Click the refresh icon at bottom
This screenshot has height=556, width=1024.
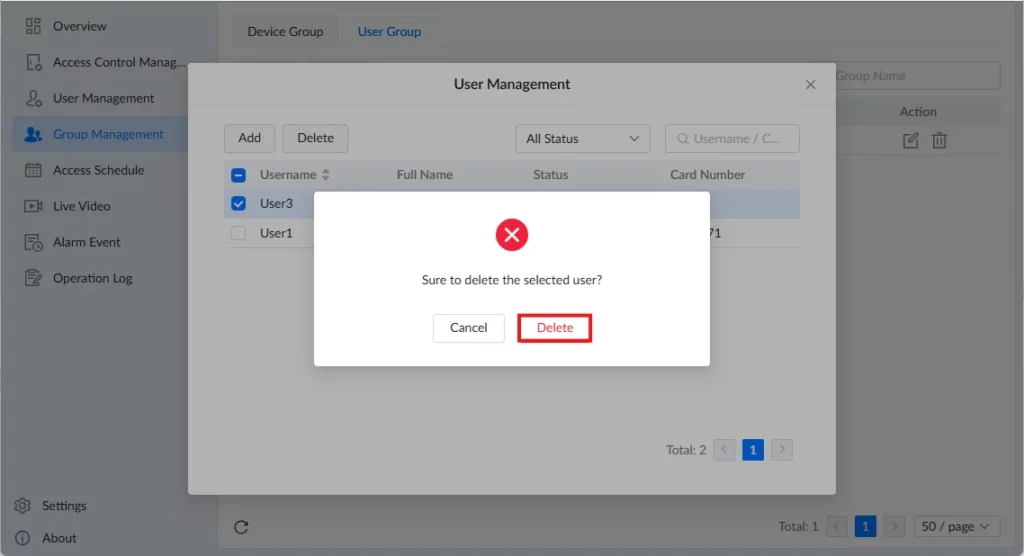[241, 527]
